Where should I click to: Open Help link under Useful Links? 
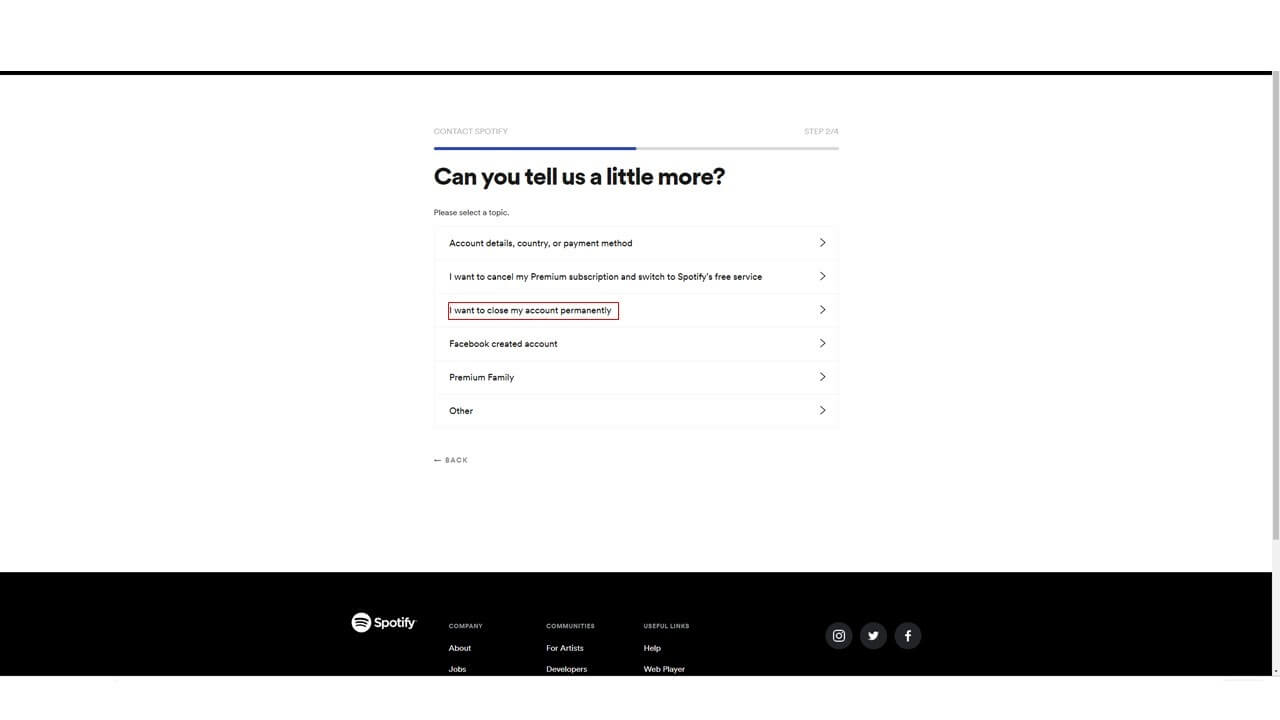pos(652,648)
